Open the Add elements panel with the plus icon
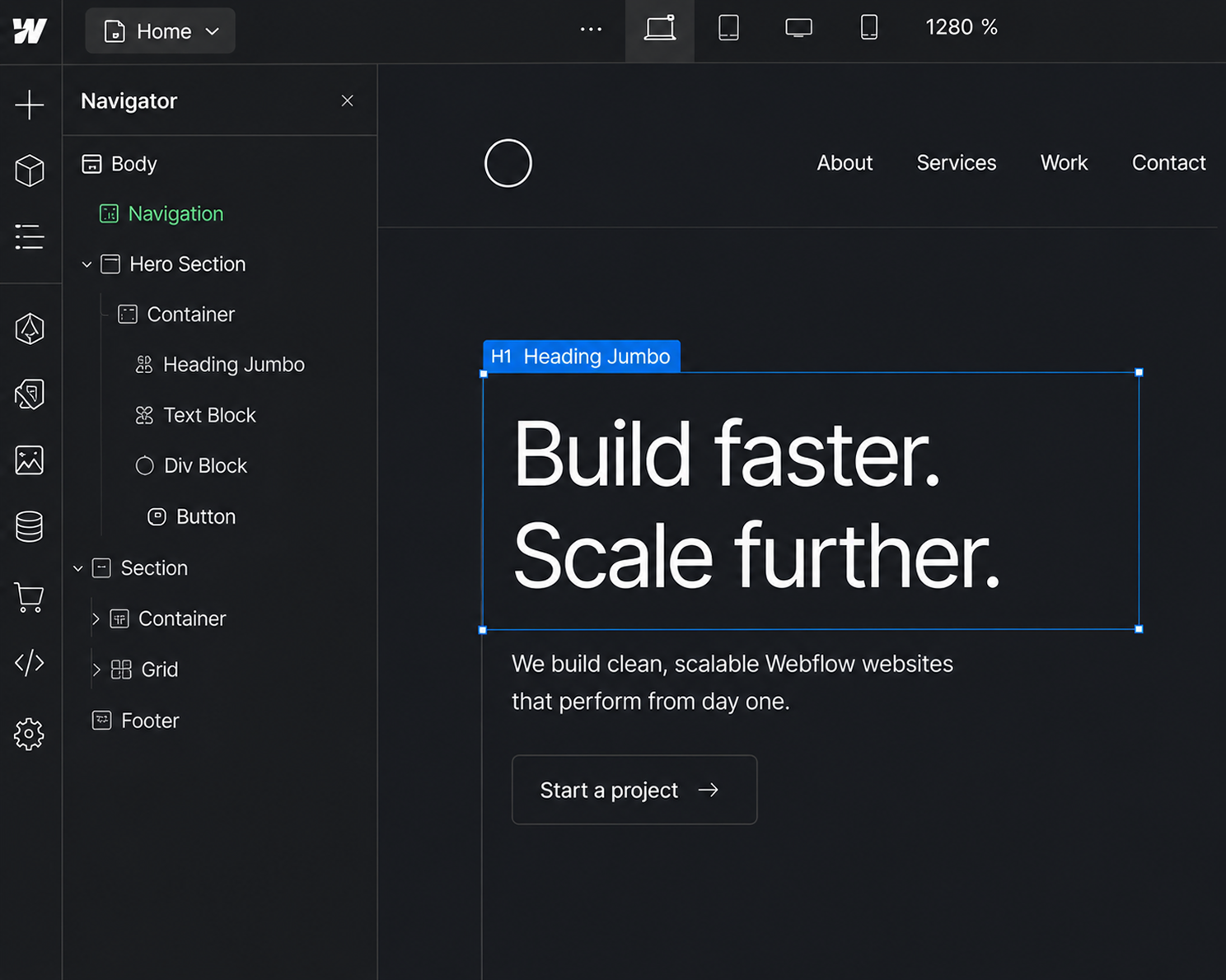Image resolution: width=1226 pixels, height=980 pixels. point(30,105)
